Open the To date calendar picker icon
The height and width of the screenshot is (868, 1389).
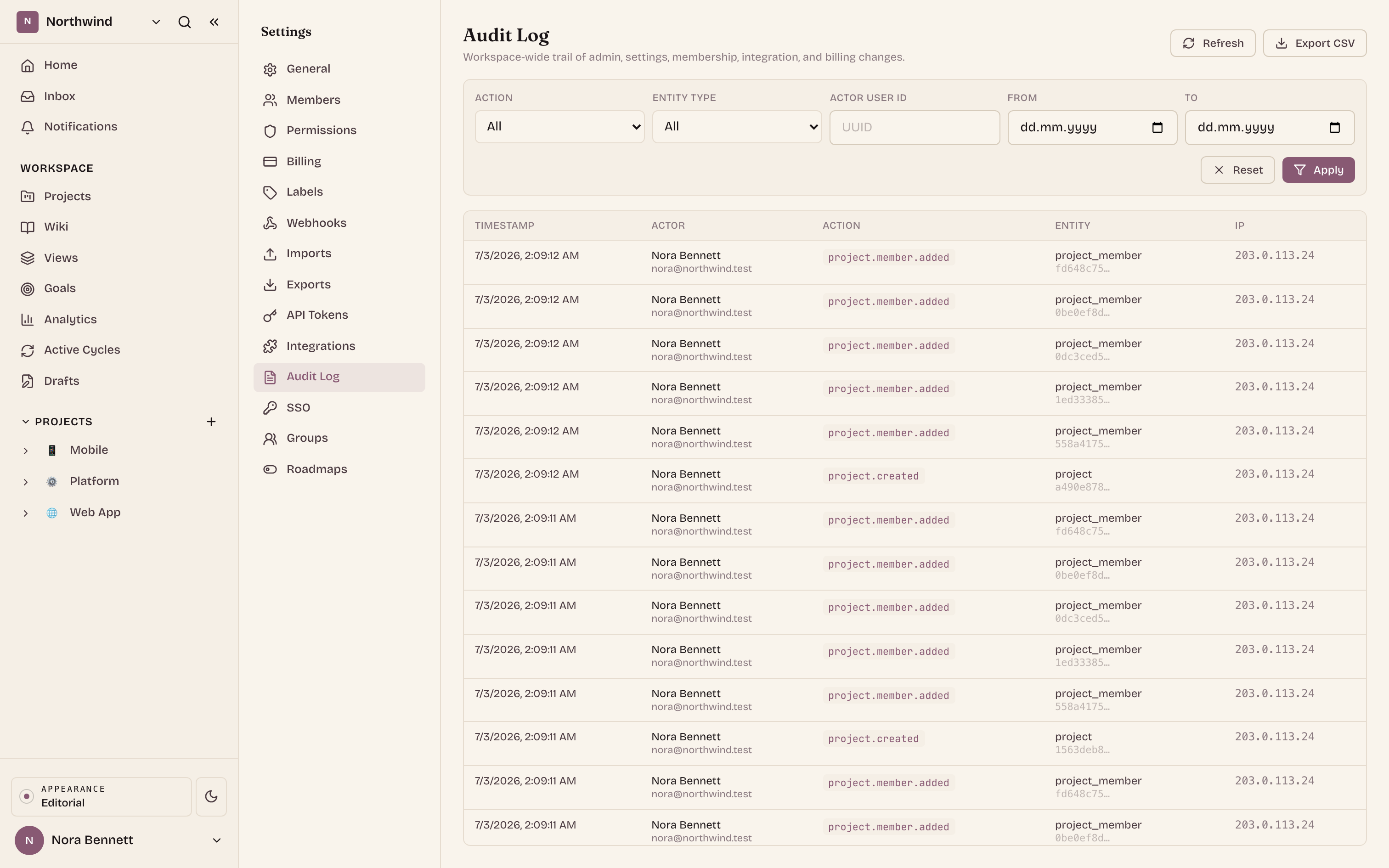tap(1334, 128)
